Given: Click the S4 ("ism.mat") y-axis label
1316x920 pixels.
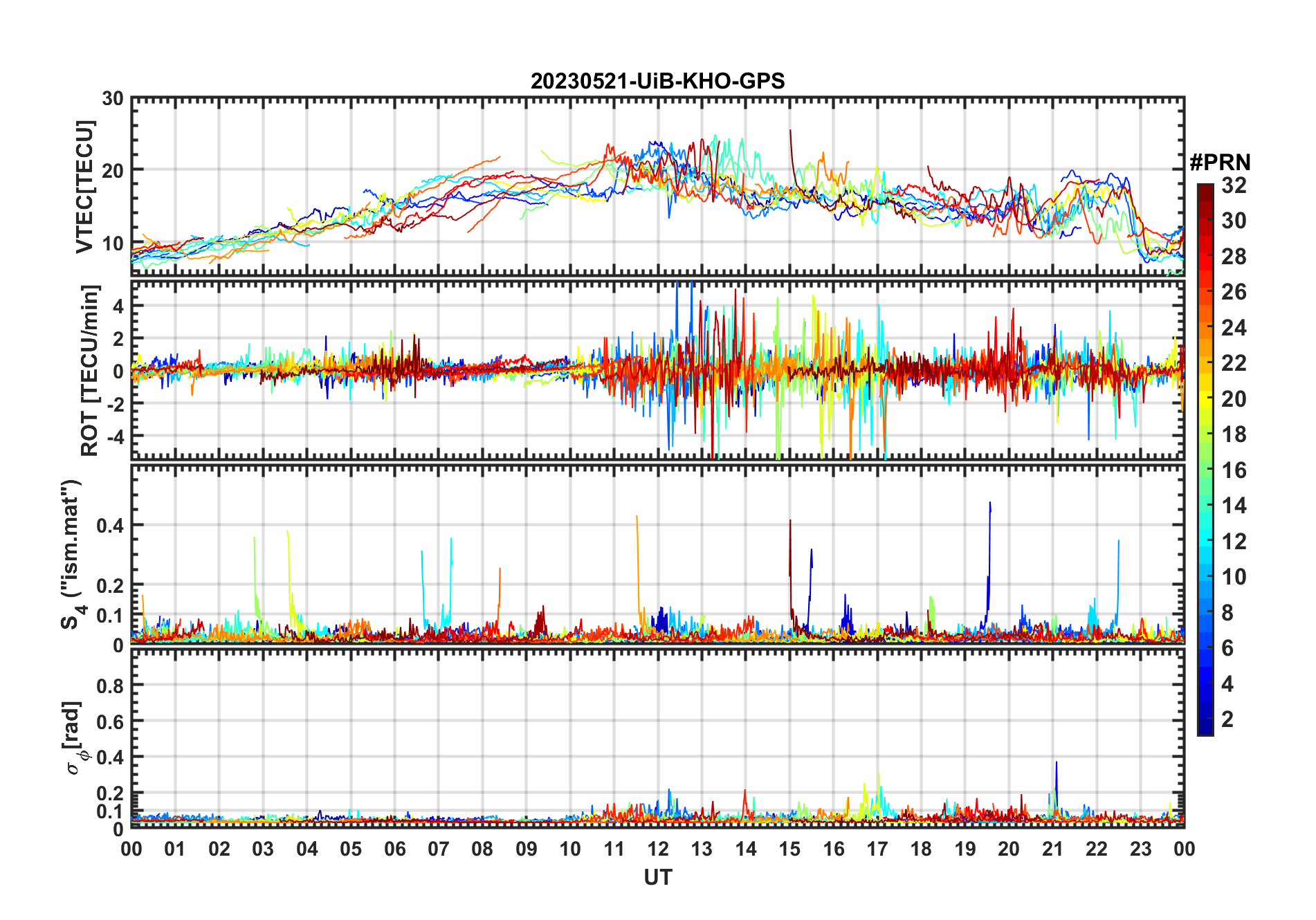Looking at the screenshot, I should [71, 554].
